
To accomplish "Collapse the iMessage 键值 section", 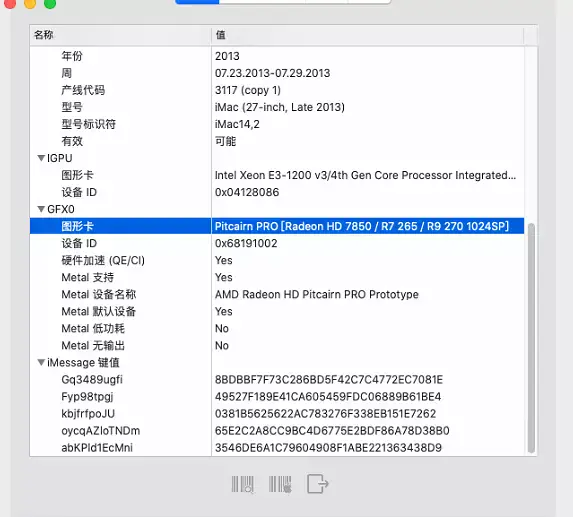I will [x=41, y=362].
